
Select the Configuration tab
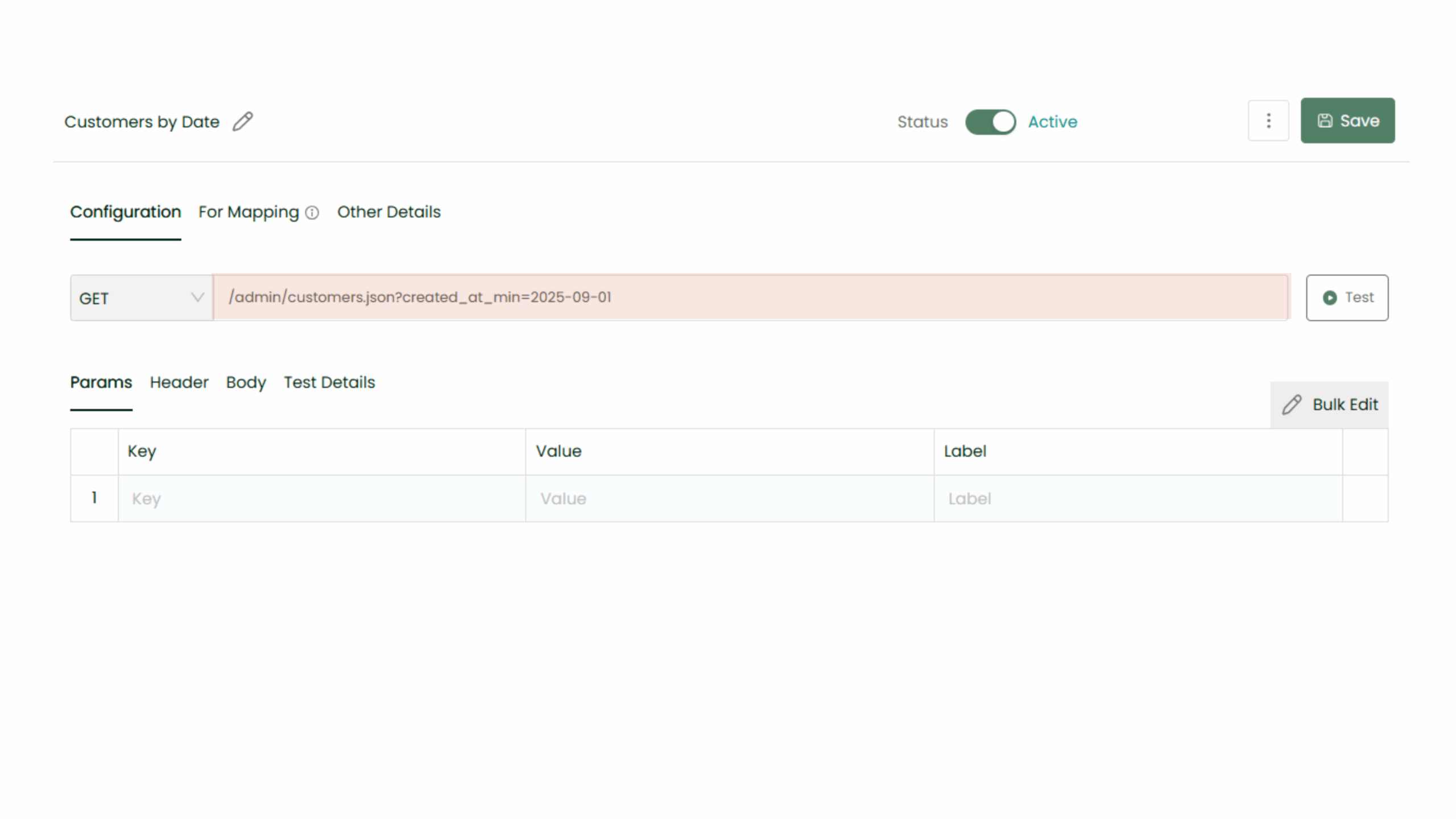pos(125,212)
